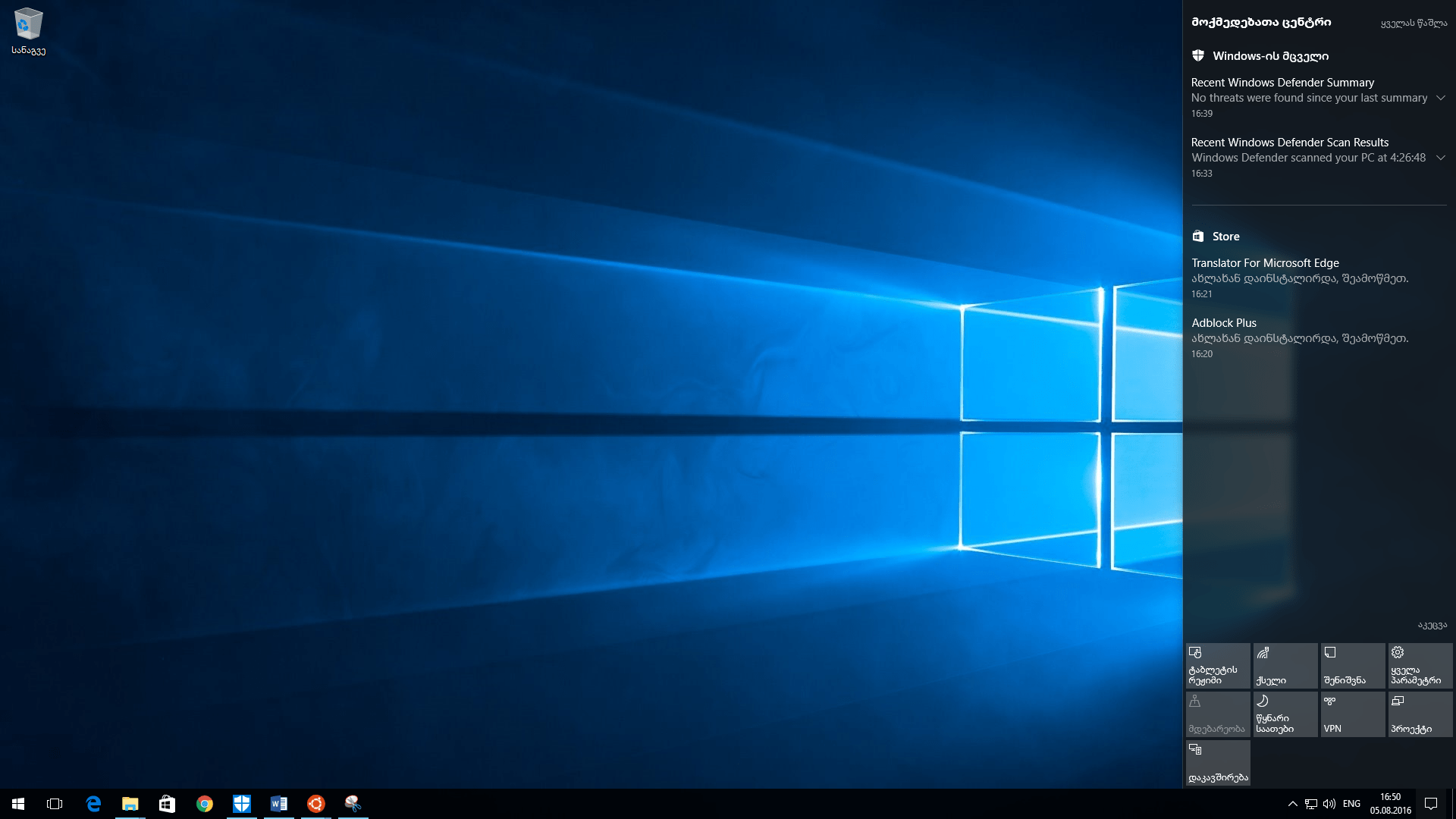
Task: Open the Connect quick action tile
Action: pos(1218,762)
